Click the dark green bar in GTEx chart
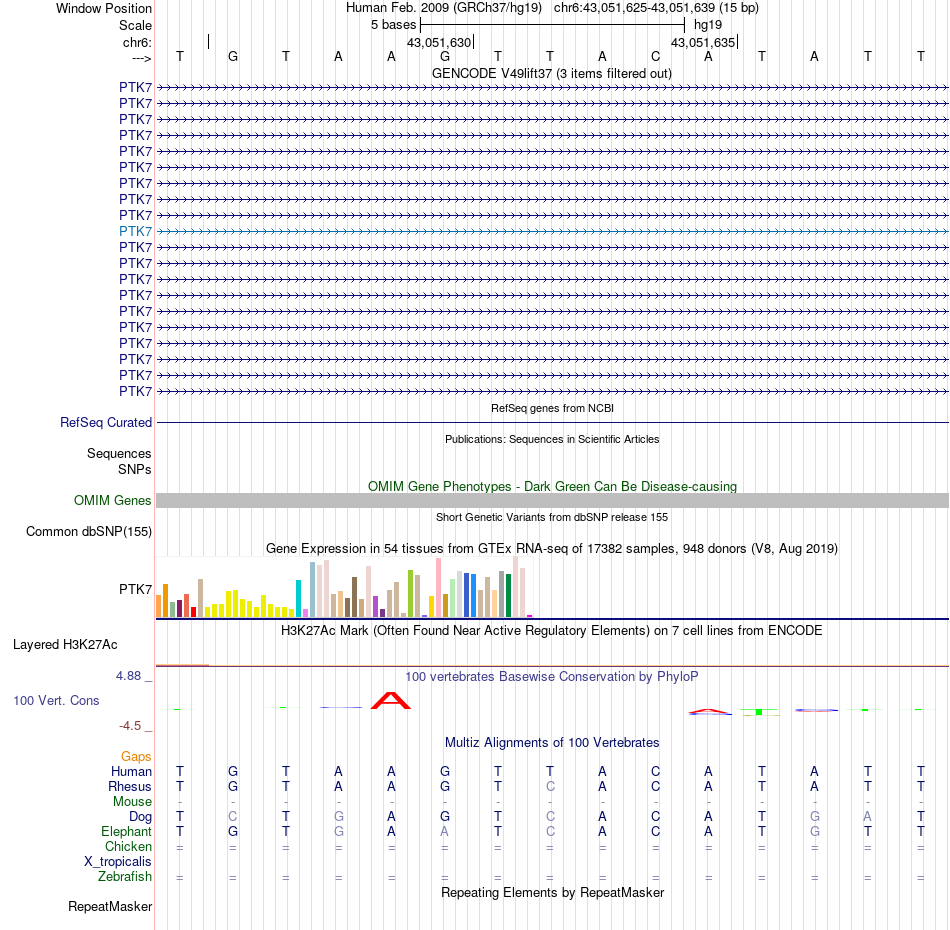 pyautogui.click(x=508, y=596)
